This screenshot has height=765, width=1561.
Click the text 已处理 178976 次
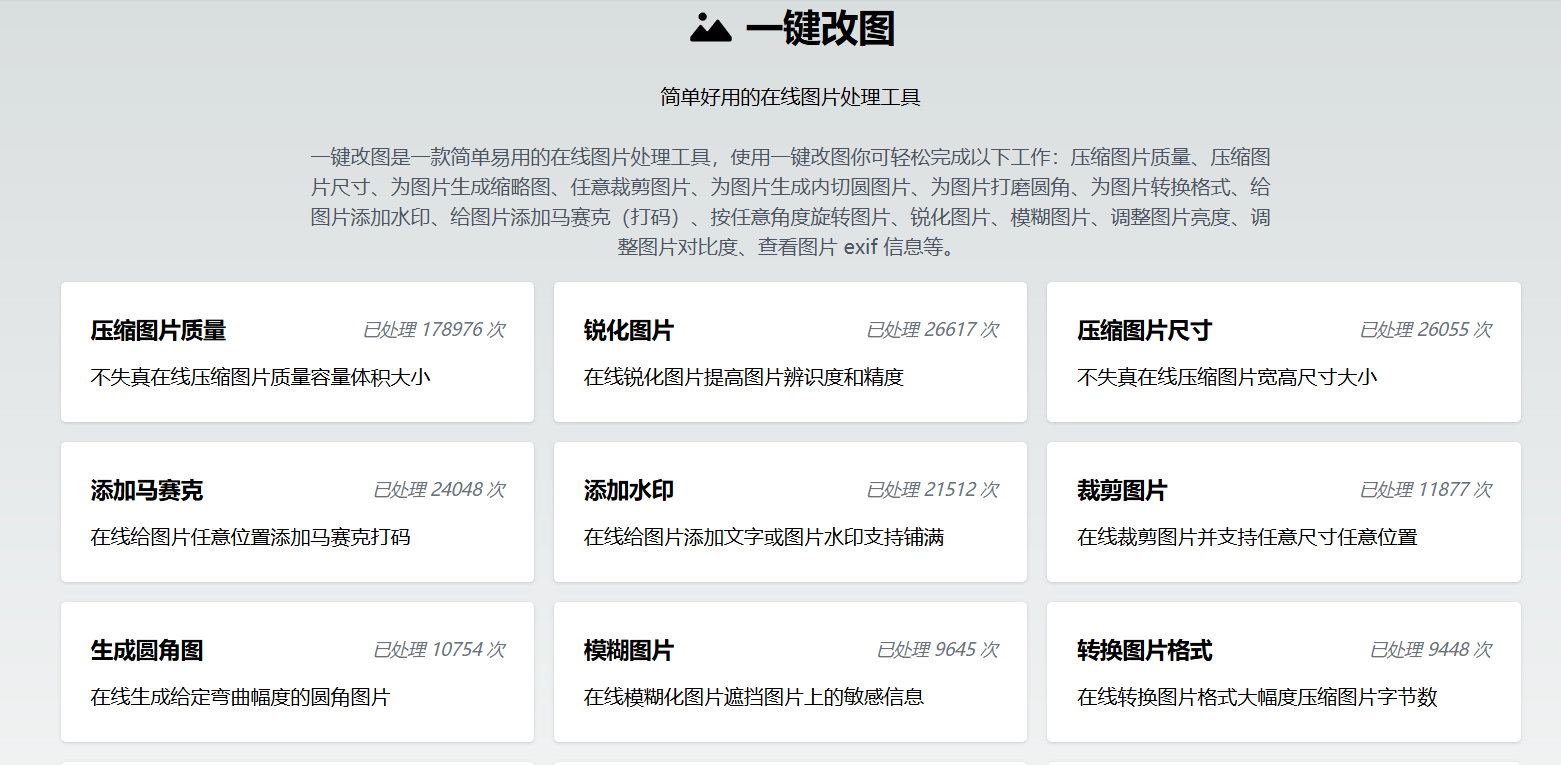coord(434,330)
